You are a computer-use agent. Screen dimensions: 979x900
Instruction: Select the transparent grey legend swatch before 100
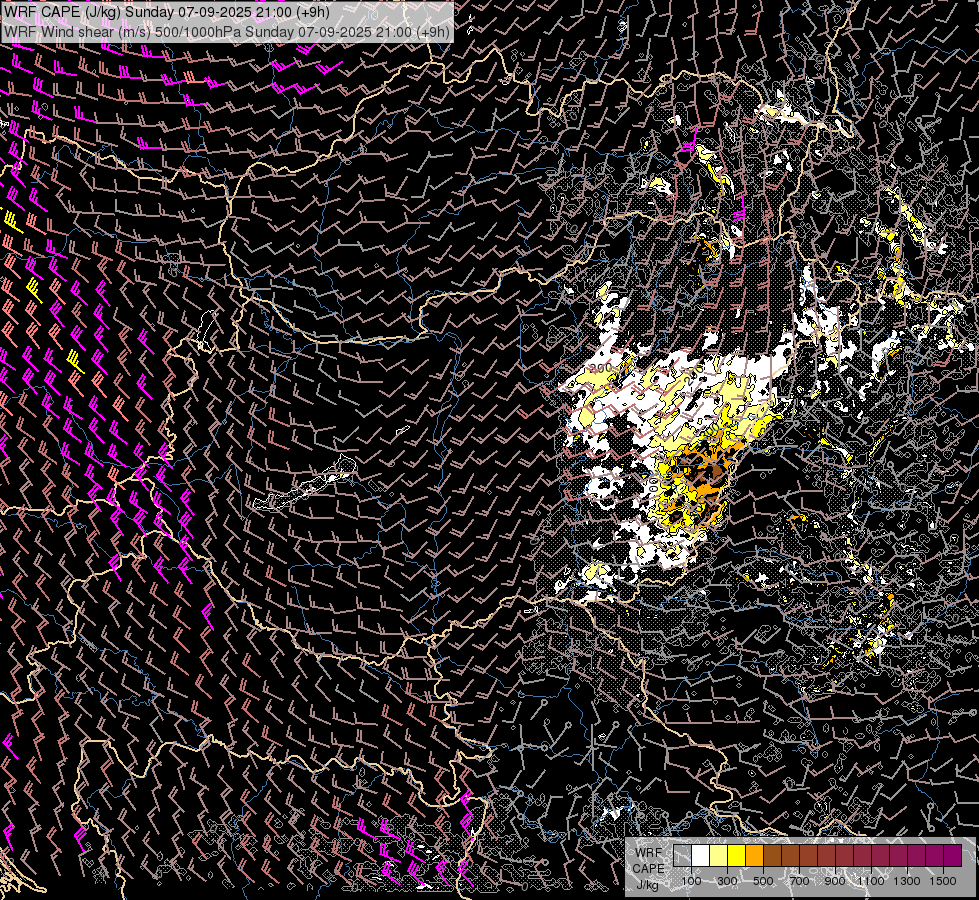pyautogui.click(x=682, y=855)
